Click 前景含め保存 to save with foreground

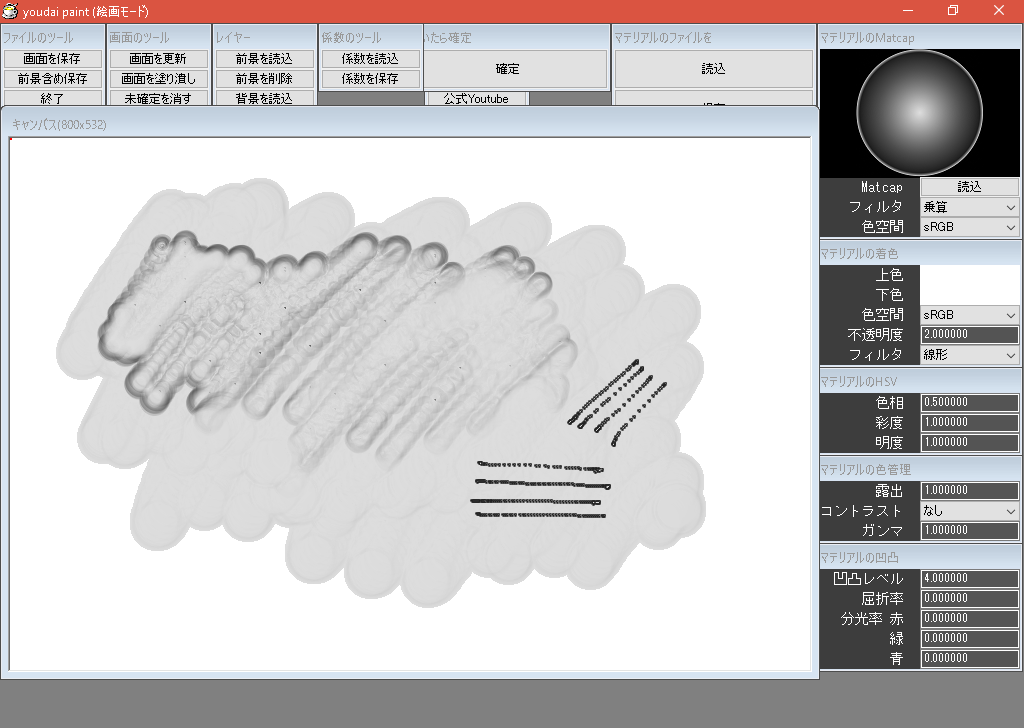point(55,78)
